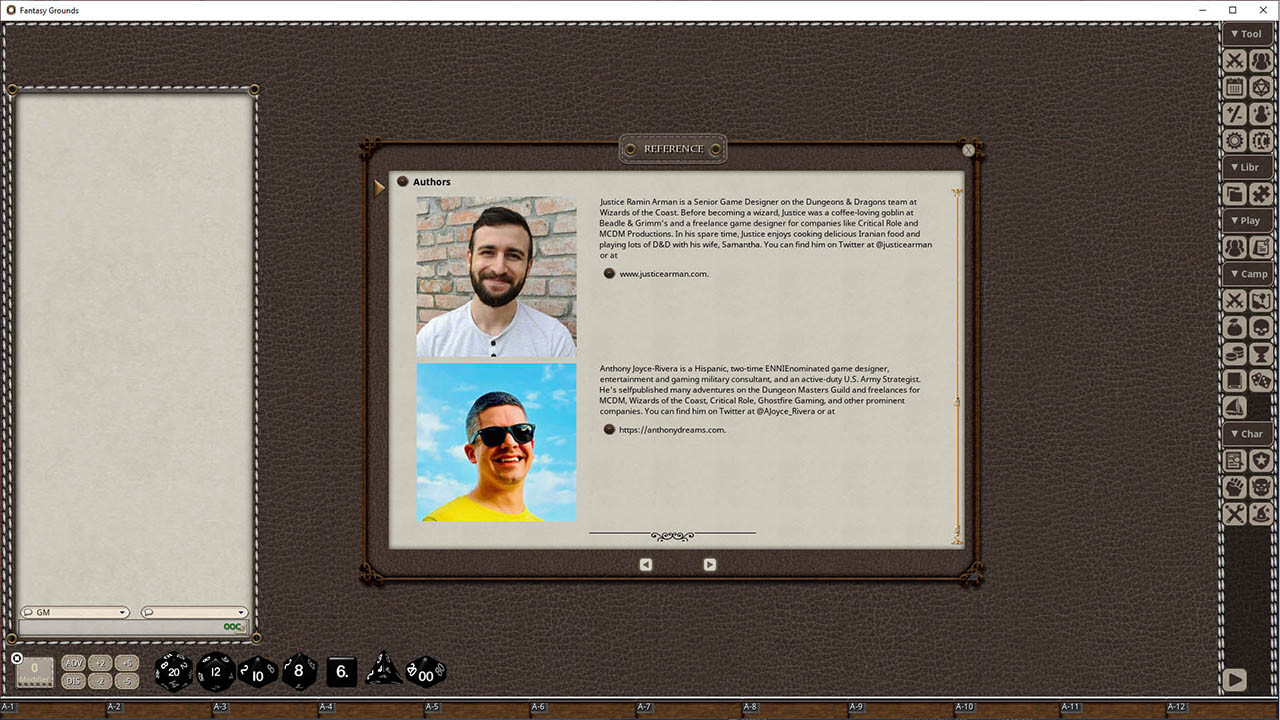Enable the DIS roll toggle
Screen dimensions: 1280x720
tap(73, 681)
